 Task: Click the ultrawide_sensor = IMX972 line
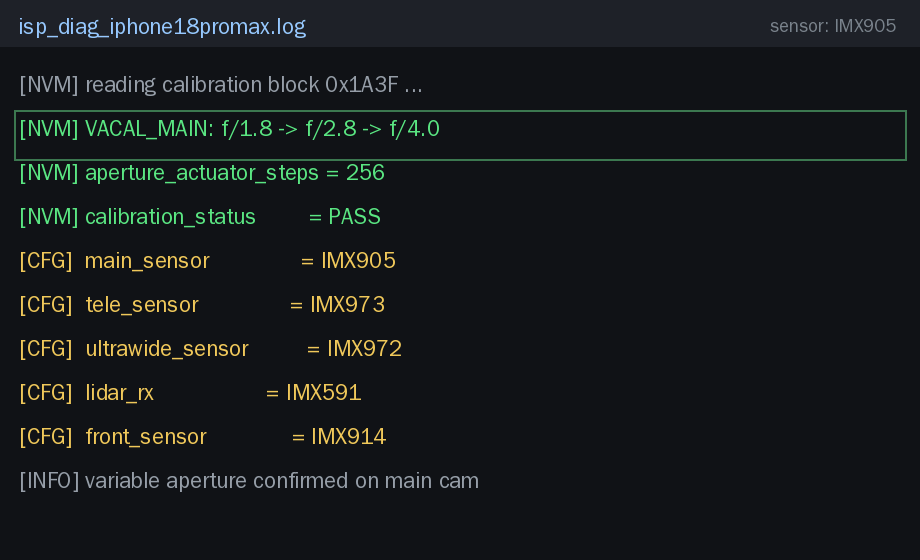(210, 349)
